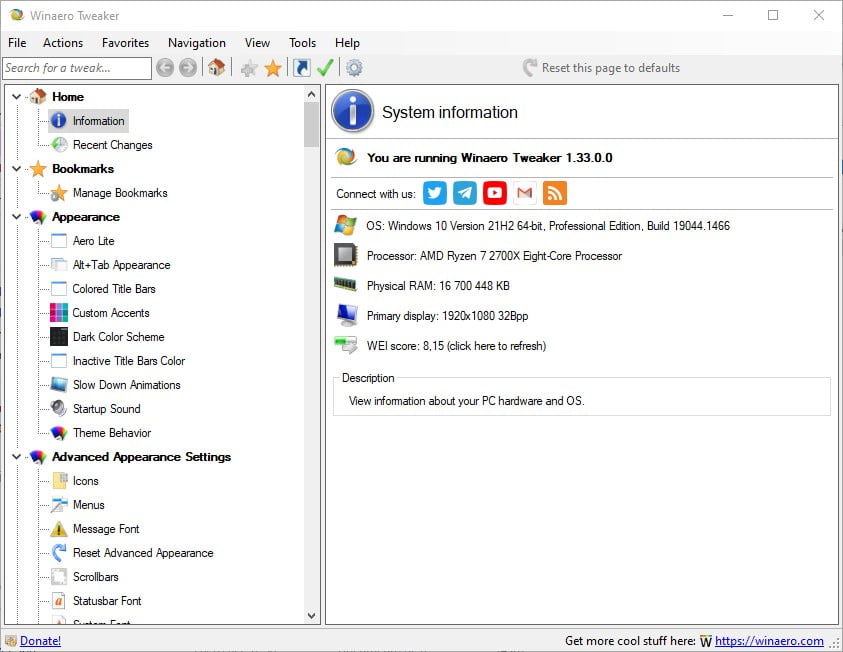Collapse the Advanced Appearance Settings node
The width and height of the screenshot is (843, 652).
click(x=17, y=457)
